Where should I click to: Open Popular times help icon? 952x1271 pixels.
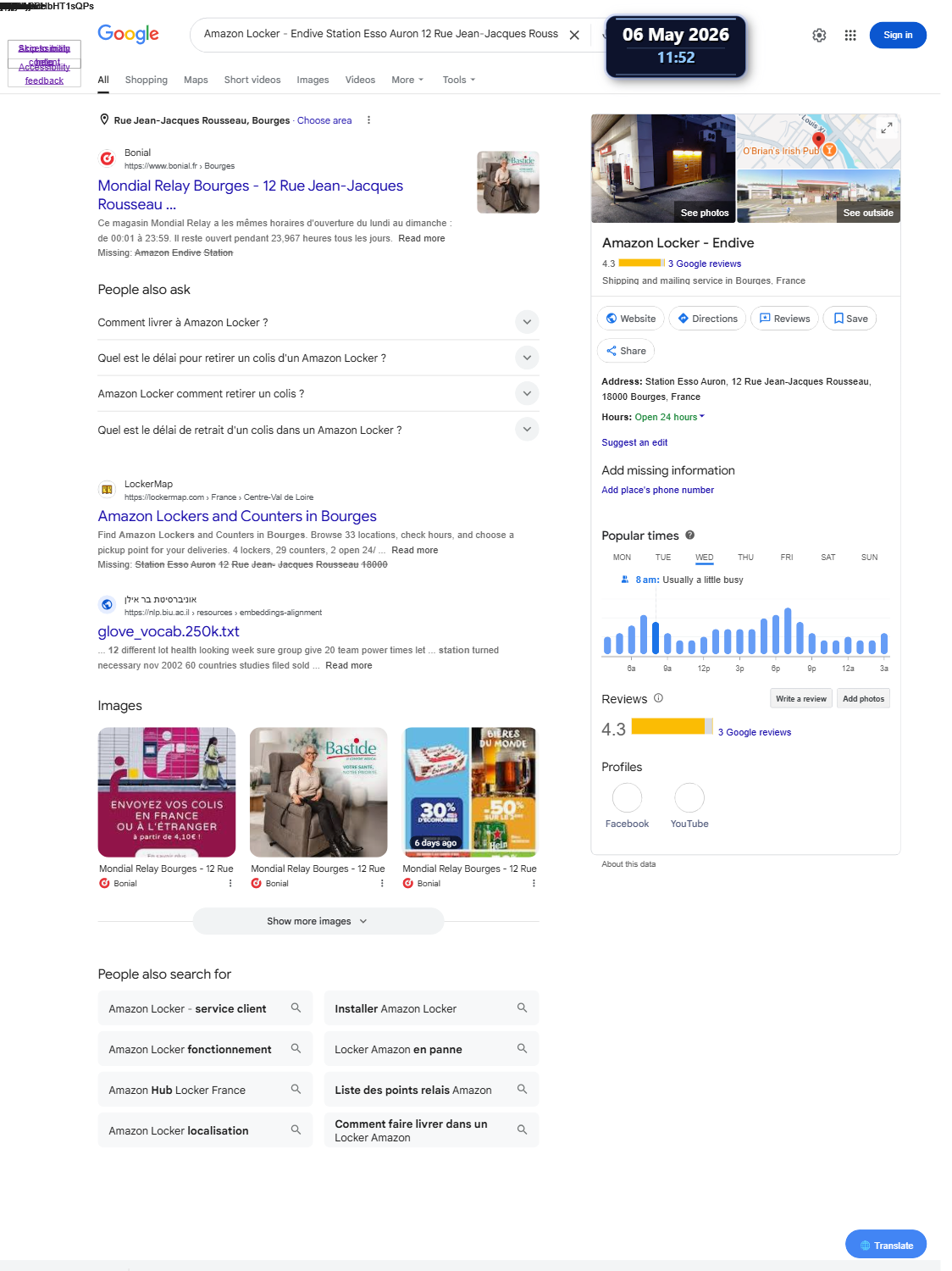[x=690, y=535]
